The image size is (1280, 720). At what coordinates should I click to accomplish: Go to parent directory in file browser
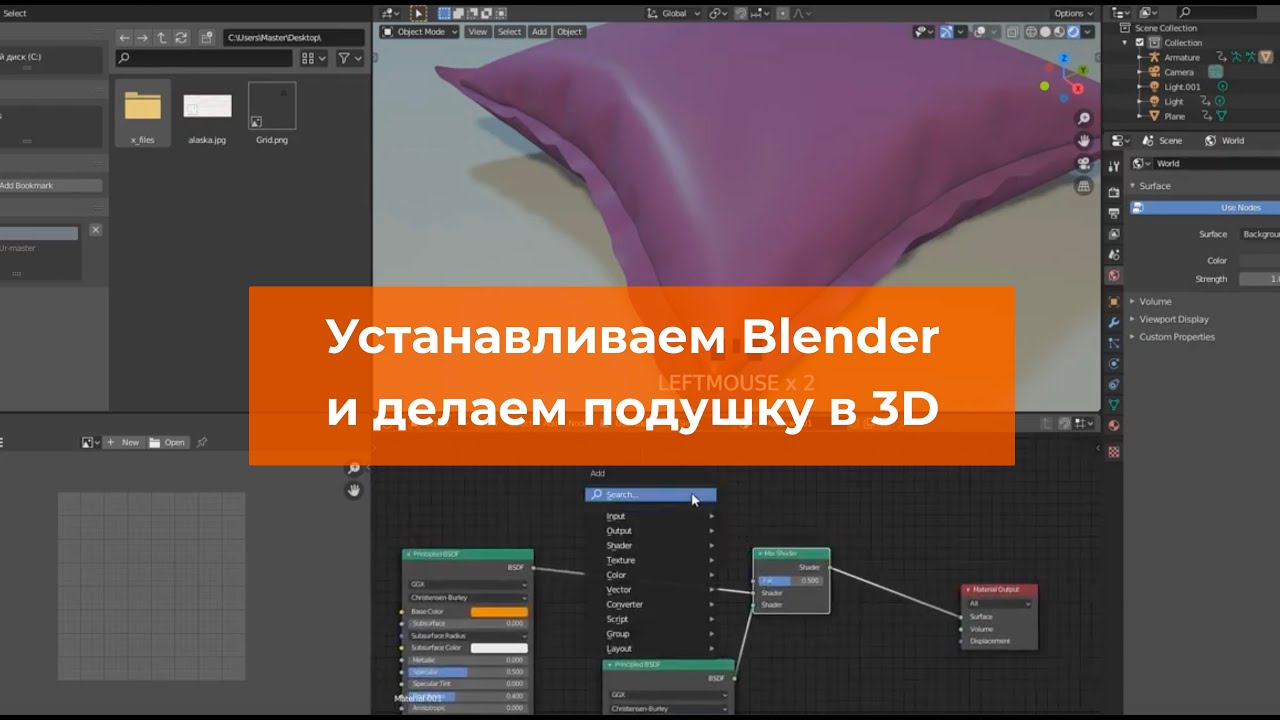coord(162,37)
